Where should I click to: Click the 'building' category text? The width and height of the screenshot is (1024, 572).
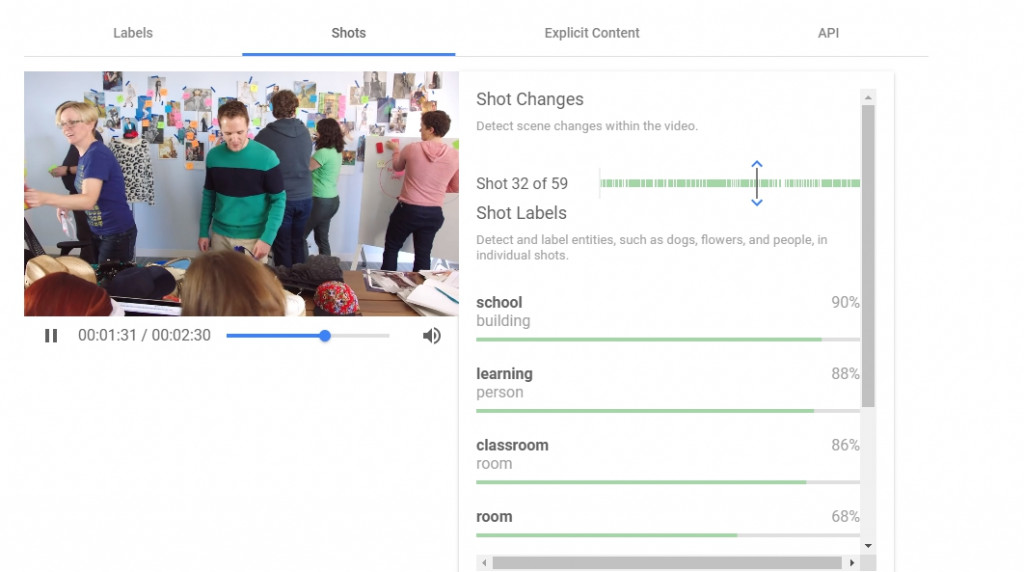pos(503,321)
